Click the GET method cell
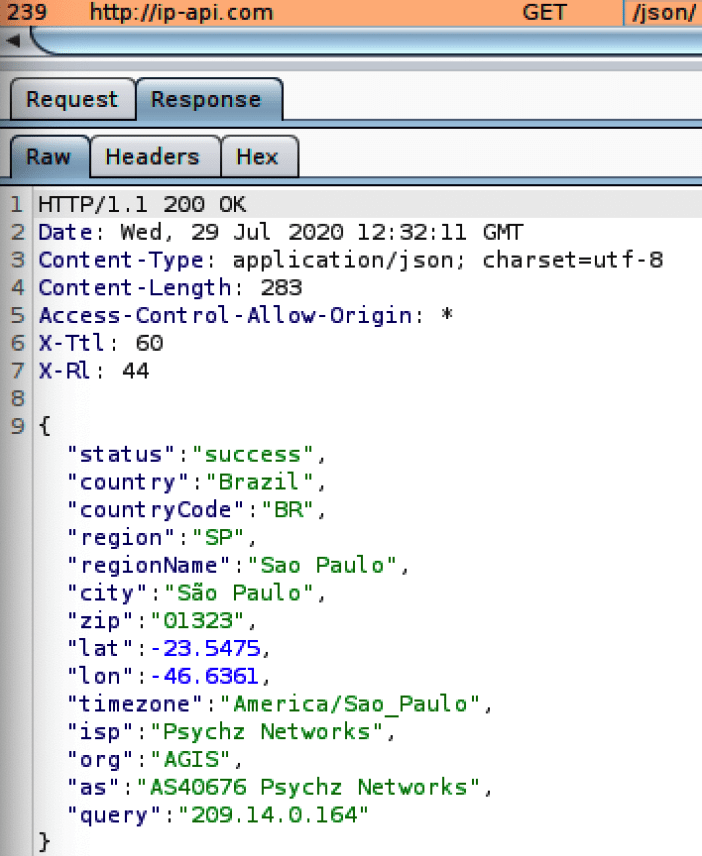The image size is (702, 856). (x=544, y=12)
